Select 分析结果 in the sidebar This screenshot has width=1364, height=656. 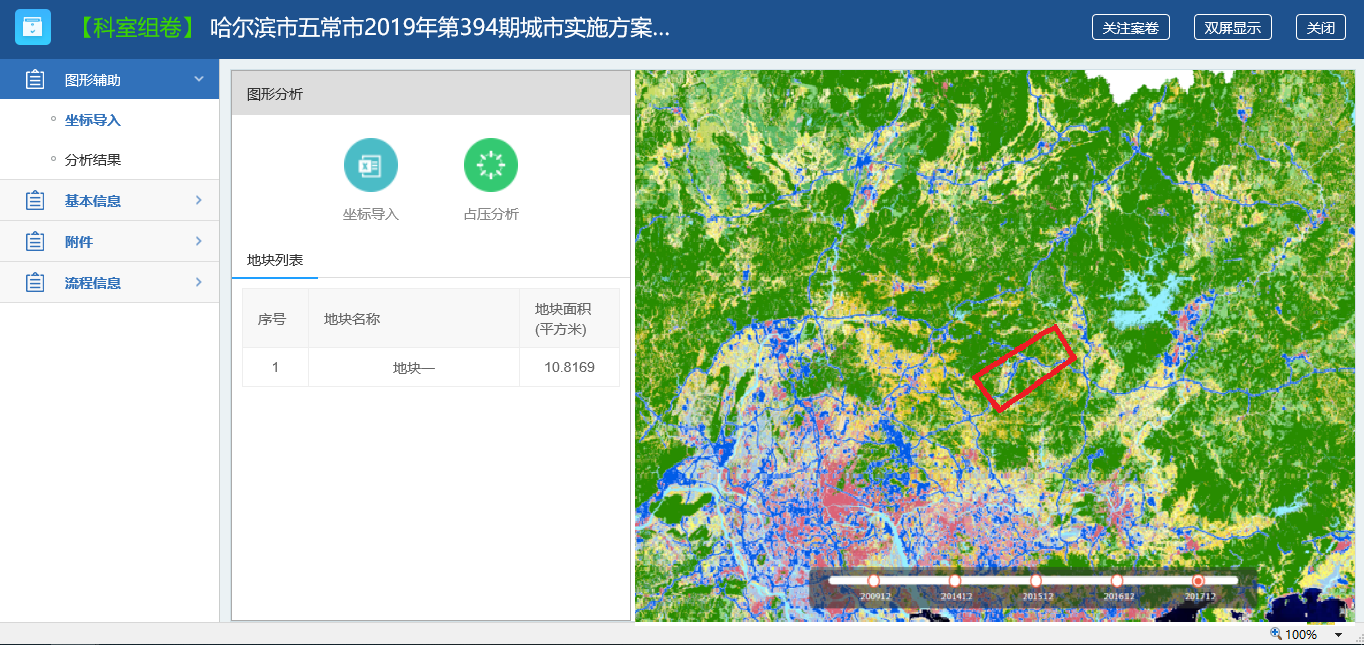point(93,160)
